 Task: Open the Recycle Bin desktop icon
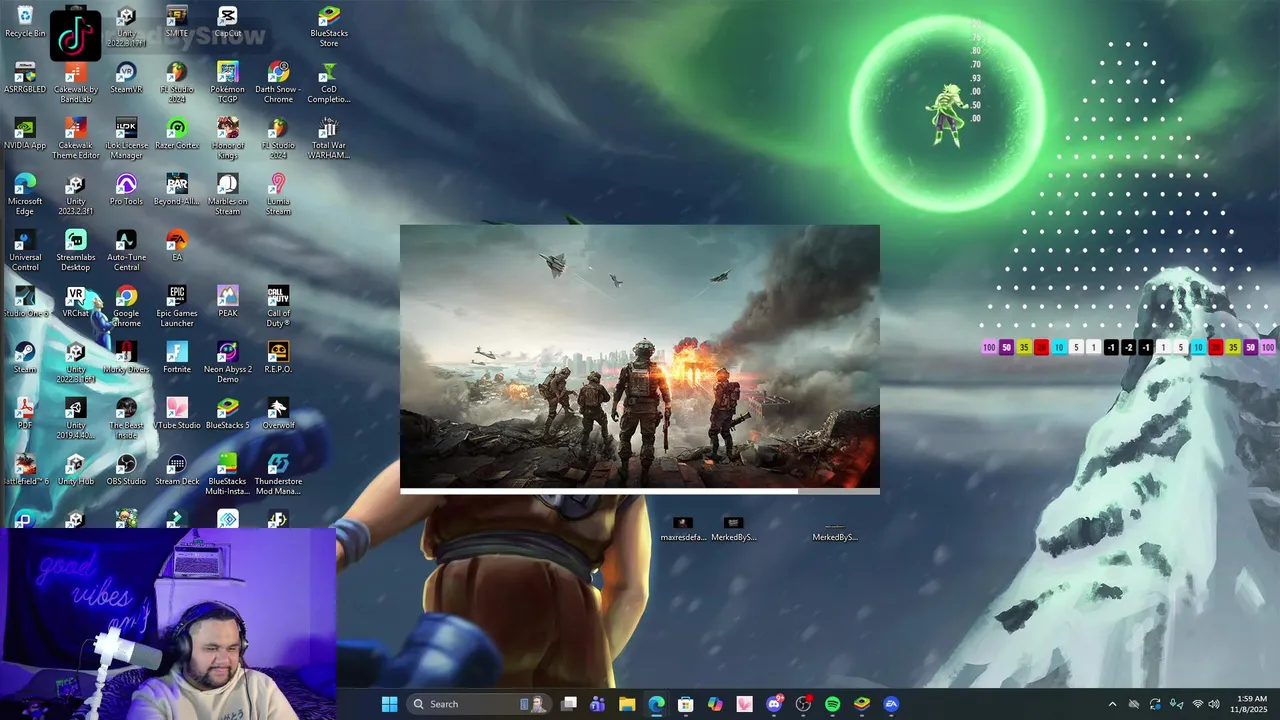25,22
